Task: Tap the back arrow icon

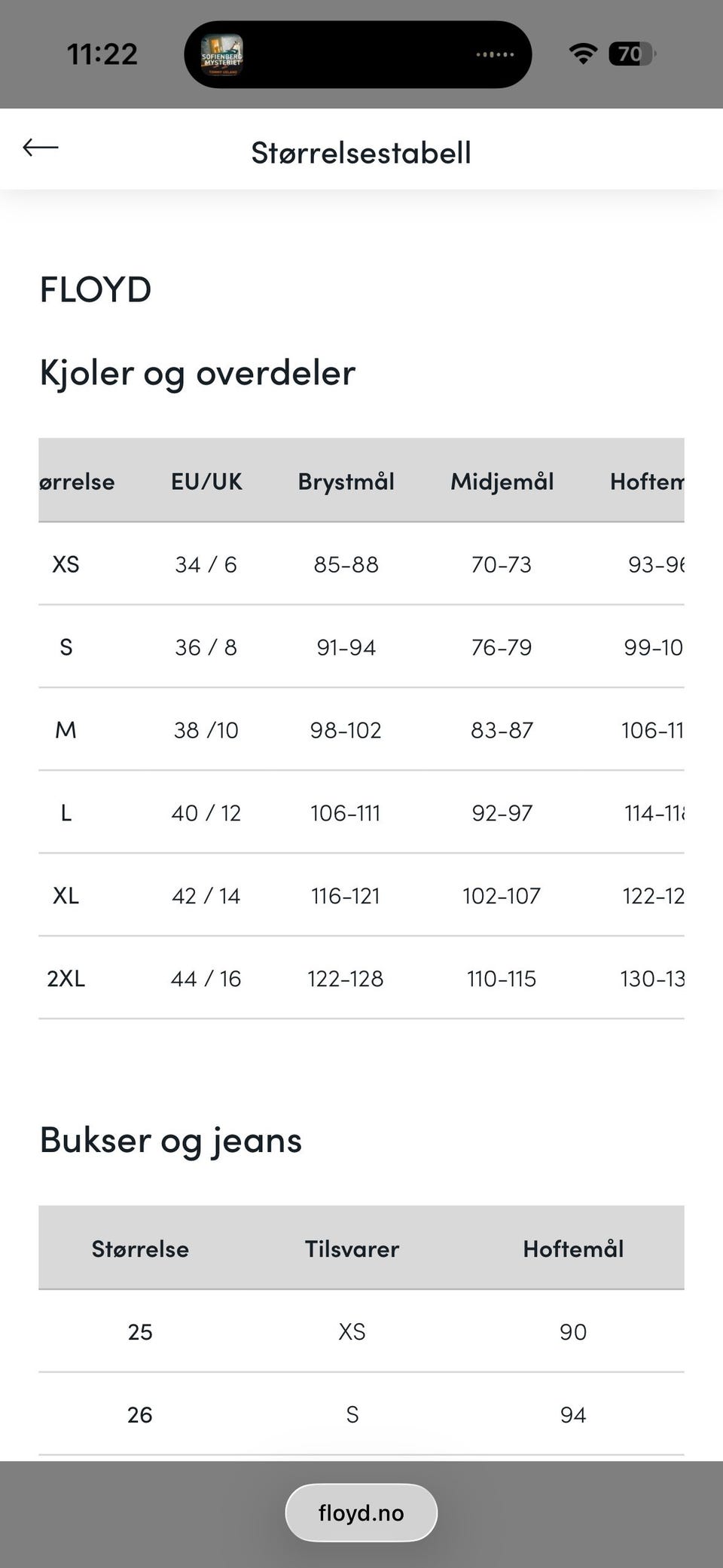Action: click(41, 148)
